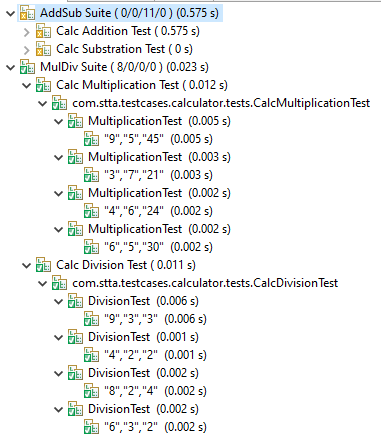Collapse the com.stta CalcMultiplicationTest class node
Screen dimensions: 381x440
coord(43,104)
